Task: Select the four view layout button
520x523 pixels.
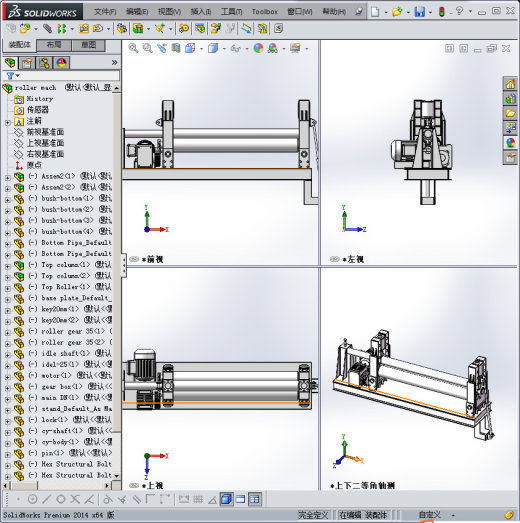Action: pos(254,499)
